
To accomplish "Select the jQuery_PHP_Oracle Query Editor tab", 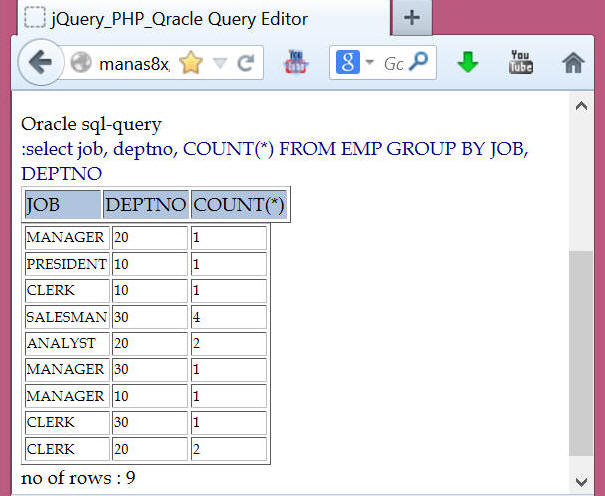I will (204, 18).
